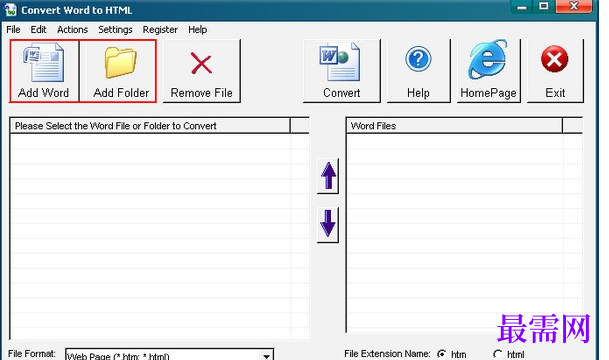Minimize the Convert Word to HTML window
Screen dimensions: 609x360
522,6
